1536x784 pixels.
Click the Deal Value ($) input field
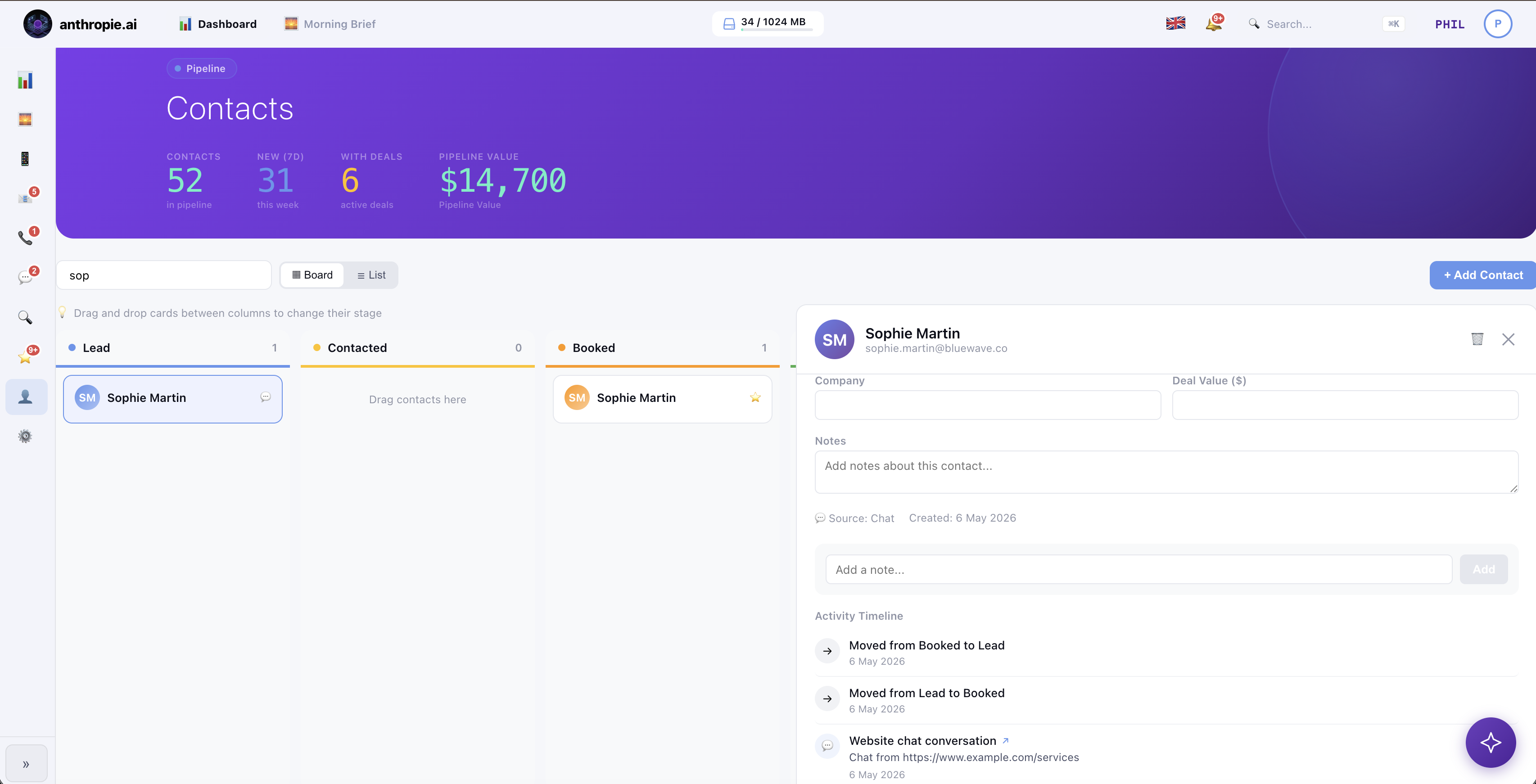(x=1345, y=405)
